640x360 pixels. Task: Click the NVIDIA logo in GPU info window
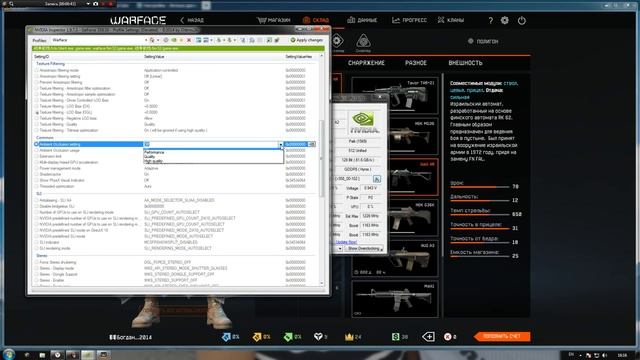tap(364, 122)
